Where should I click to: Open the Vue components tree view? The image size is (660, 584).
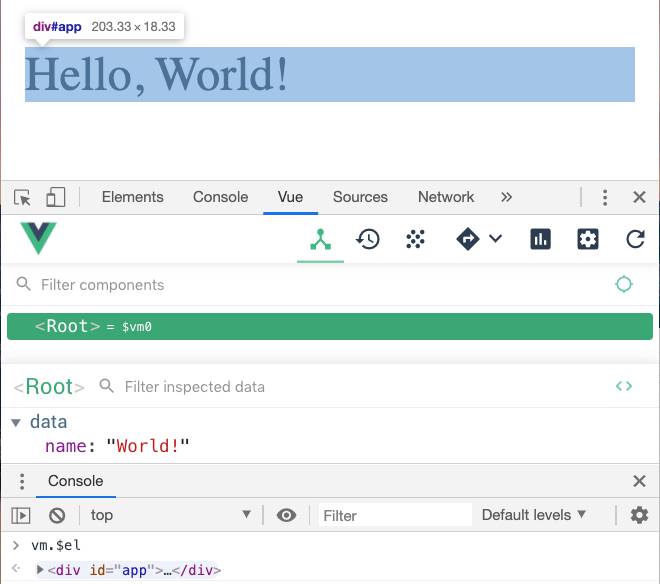coord(320,240)
